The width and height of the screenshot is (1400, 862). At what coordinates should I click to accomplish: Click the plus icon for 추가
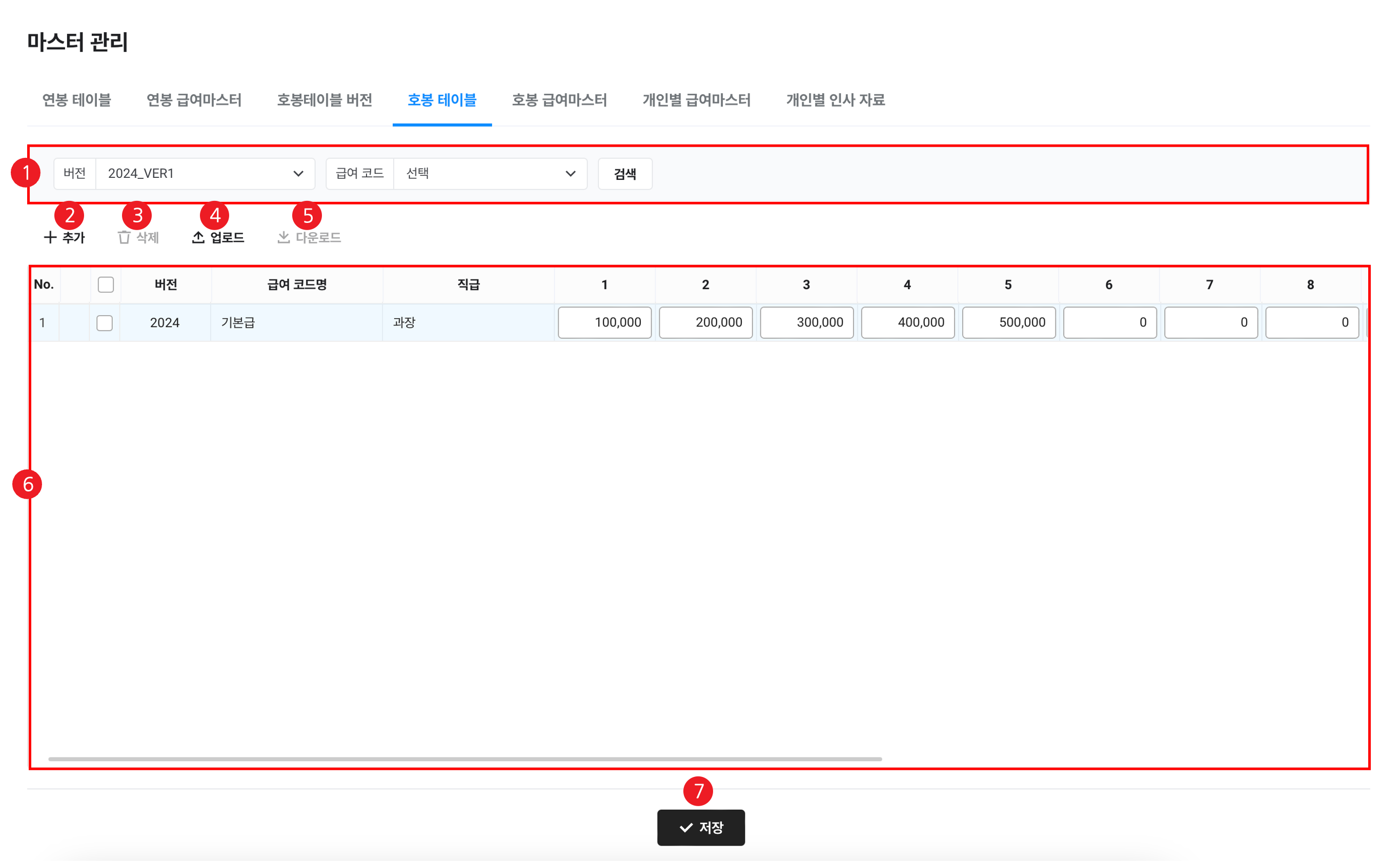click(50, 237)
